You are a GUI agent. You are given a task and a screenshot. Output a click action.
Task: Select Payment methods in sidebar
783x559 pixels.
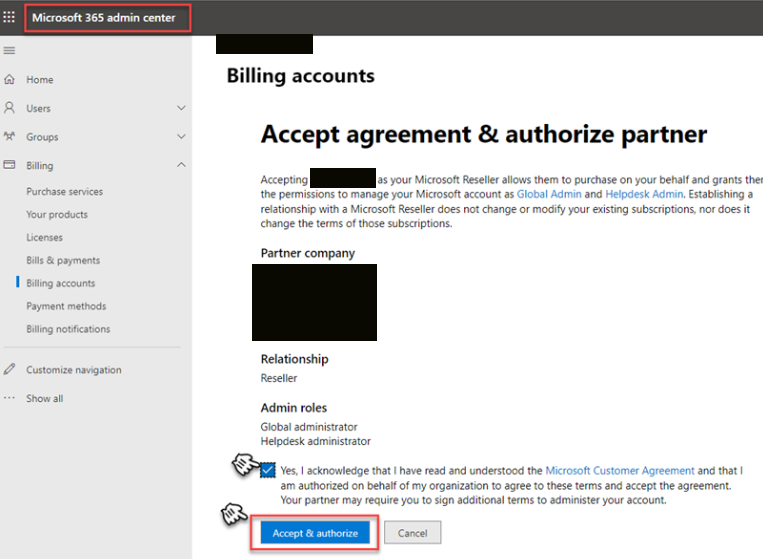(x=66, y=306)
